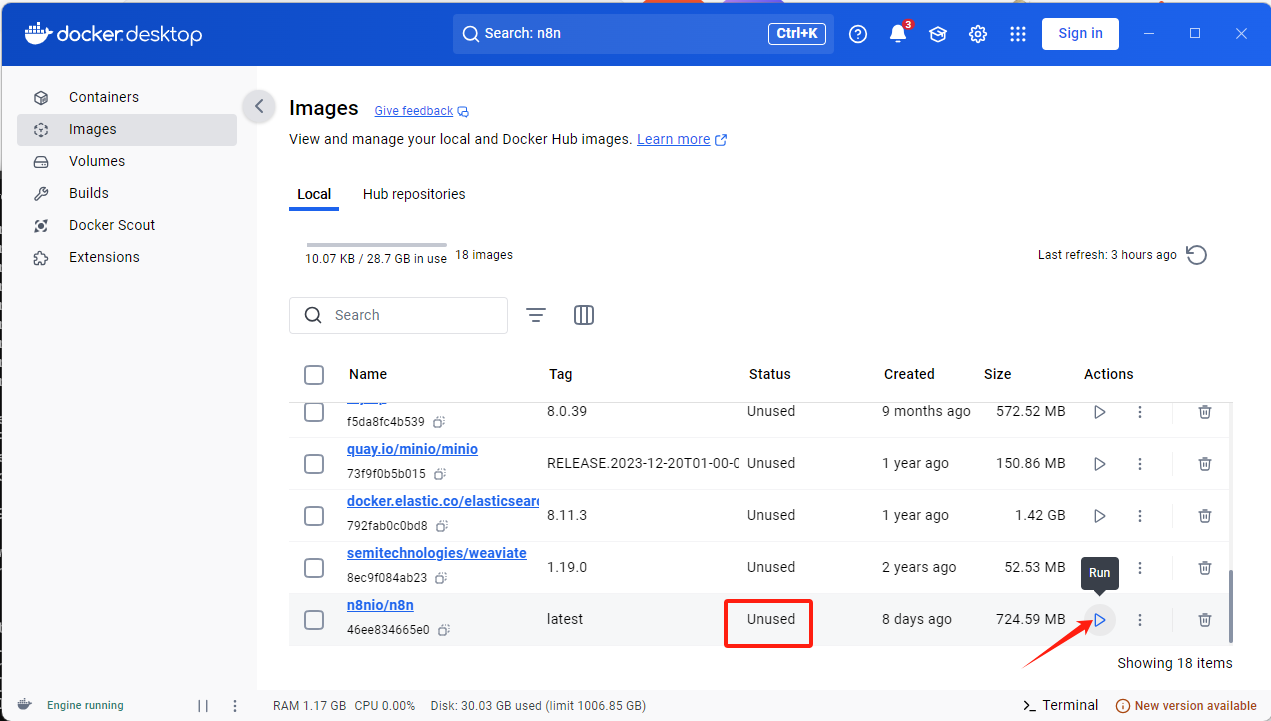Copy the image ID f5da8fc4b539
Screen dimensions: 1271x721
pyautogui.click(x=439, y=422)
